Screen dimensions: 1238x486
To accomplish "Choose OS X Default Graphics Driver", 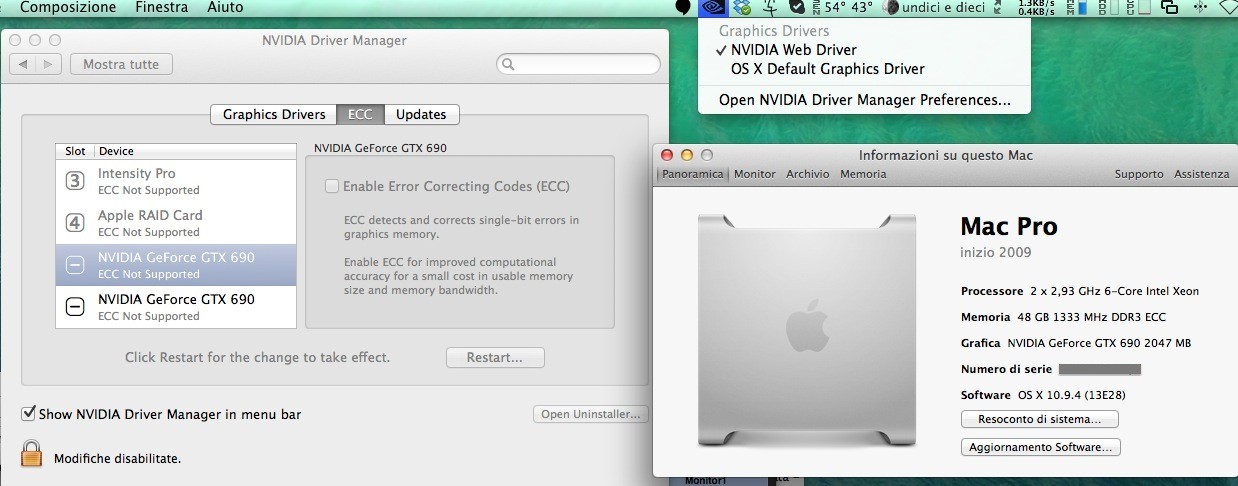I will pos(827,69).
